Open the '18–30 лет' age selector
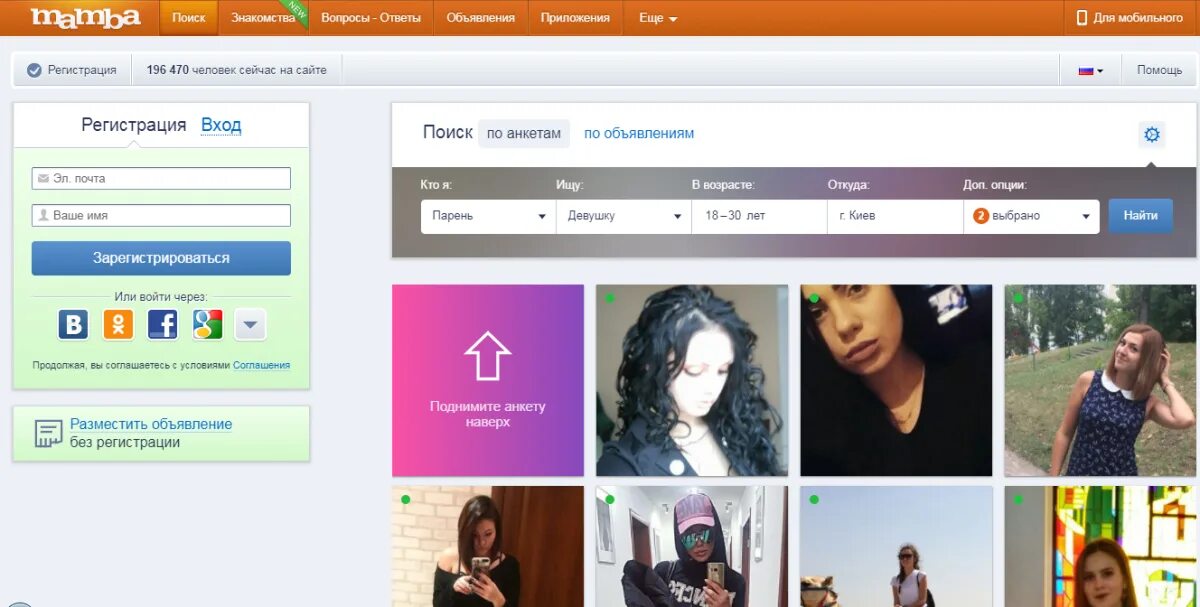 point(759,216)
